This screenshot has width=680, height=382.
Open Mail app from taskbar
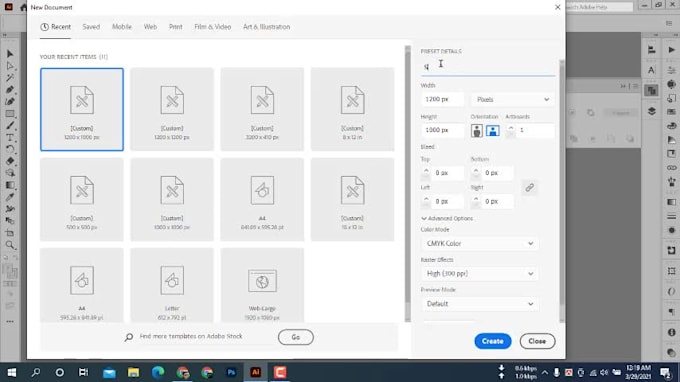tap(109, 372)
